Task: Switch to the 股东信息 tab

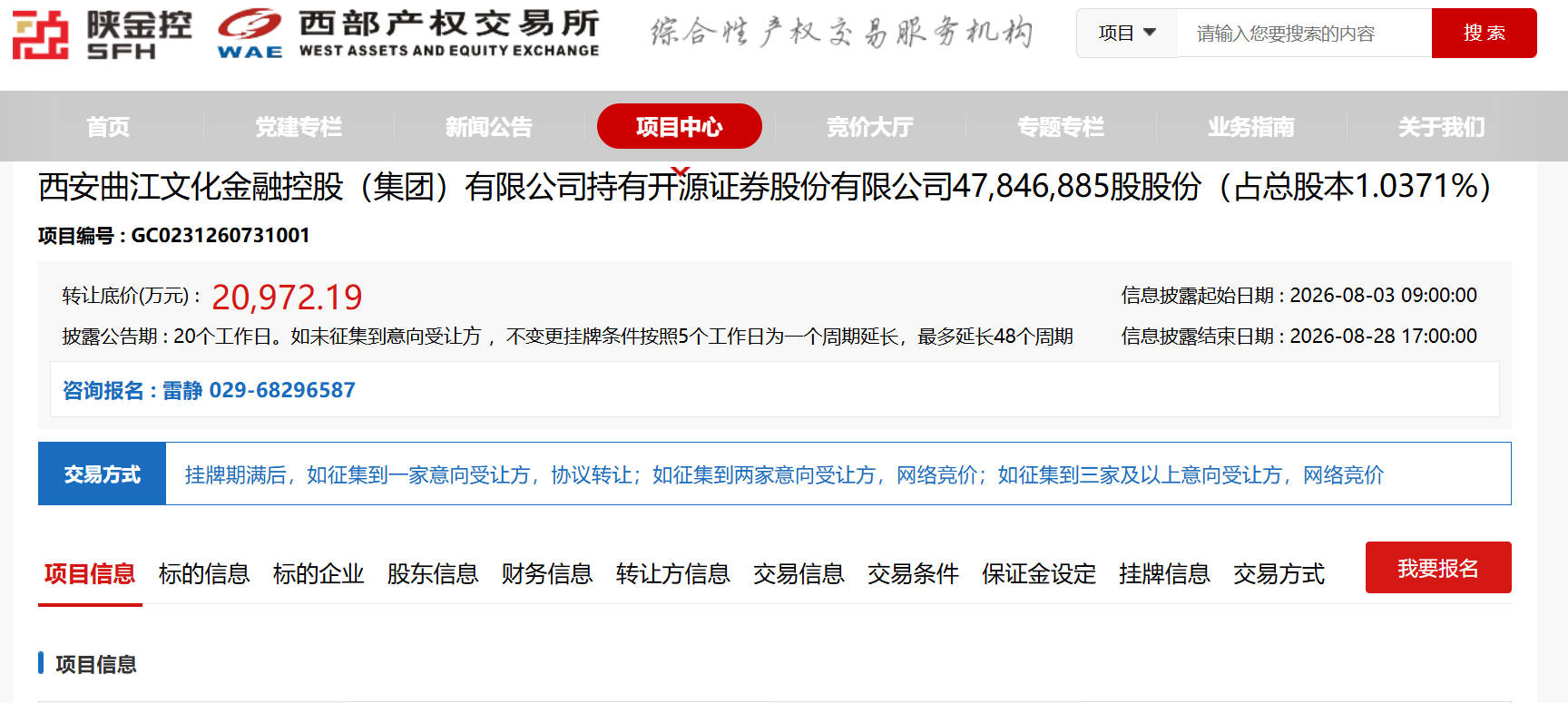Action: point(433,573)
